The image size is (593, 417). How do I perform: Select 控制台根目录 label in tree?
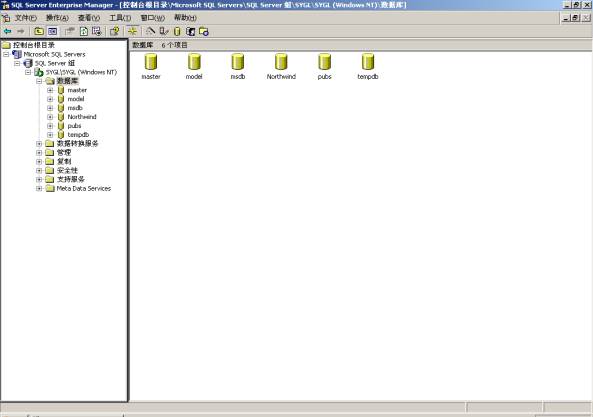point(34,45)
